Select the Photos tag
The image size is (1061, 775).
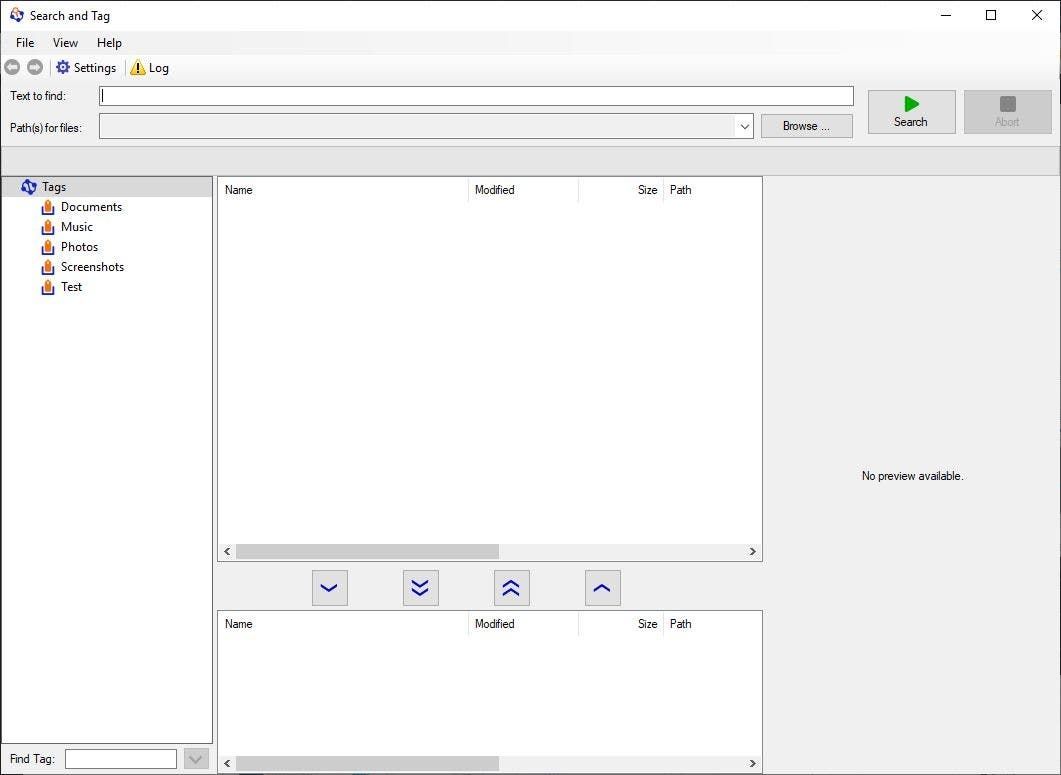point(79,247)
